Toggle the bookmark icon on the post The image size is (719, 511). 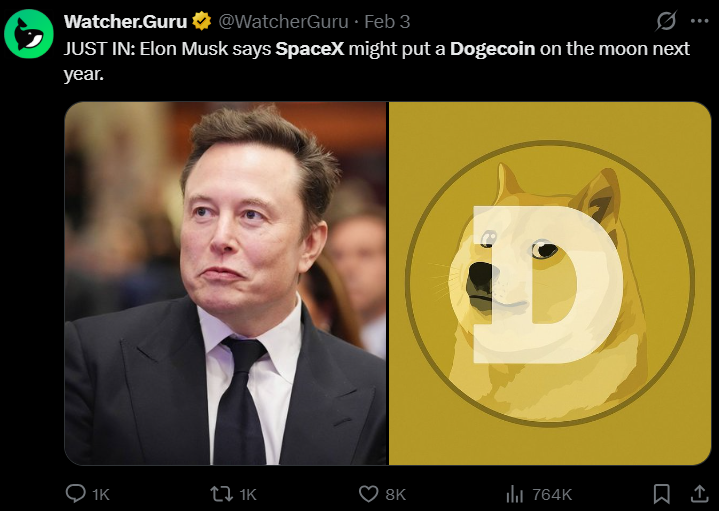[661, 493]
